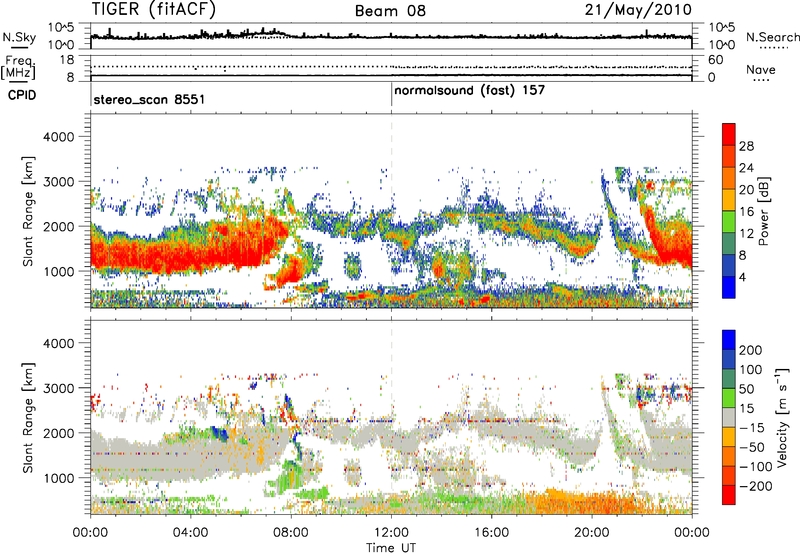The height and width of the screenshot is (554, 800).
Task: Click the 'Freq. [MHz]' axis label
Action: [x=19, y=68]
